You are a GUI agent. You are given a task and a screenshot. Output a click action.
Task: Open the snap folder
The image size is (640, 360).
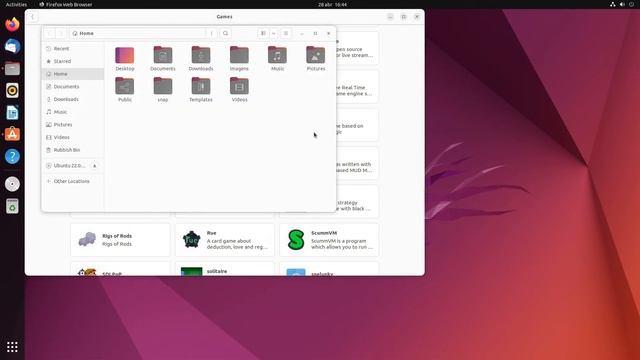(162, 90)
